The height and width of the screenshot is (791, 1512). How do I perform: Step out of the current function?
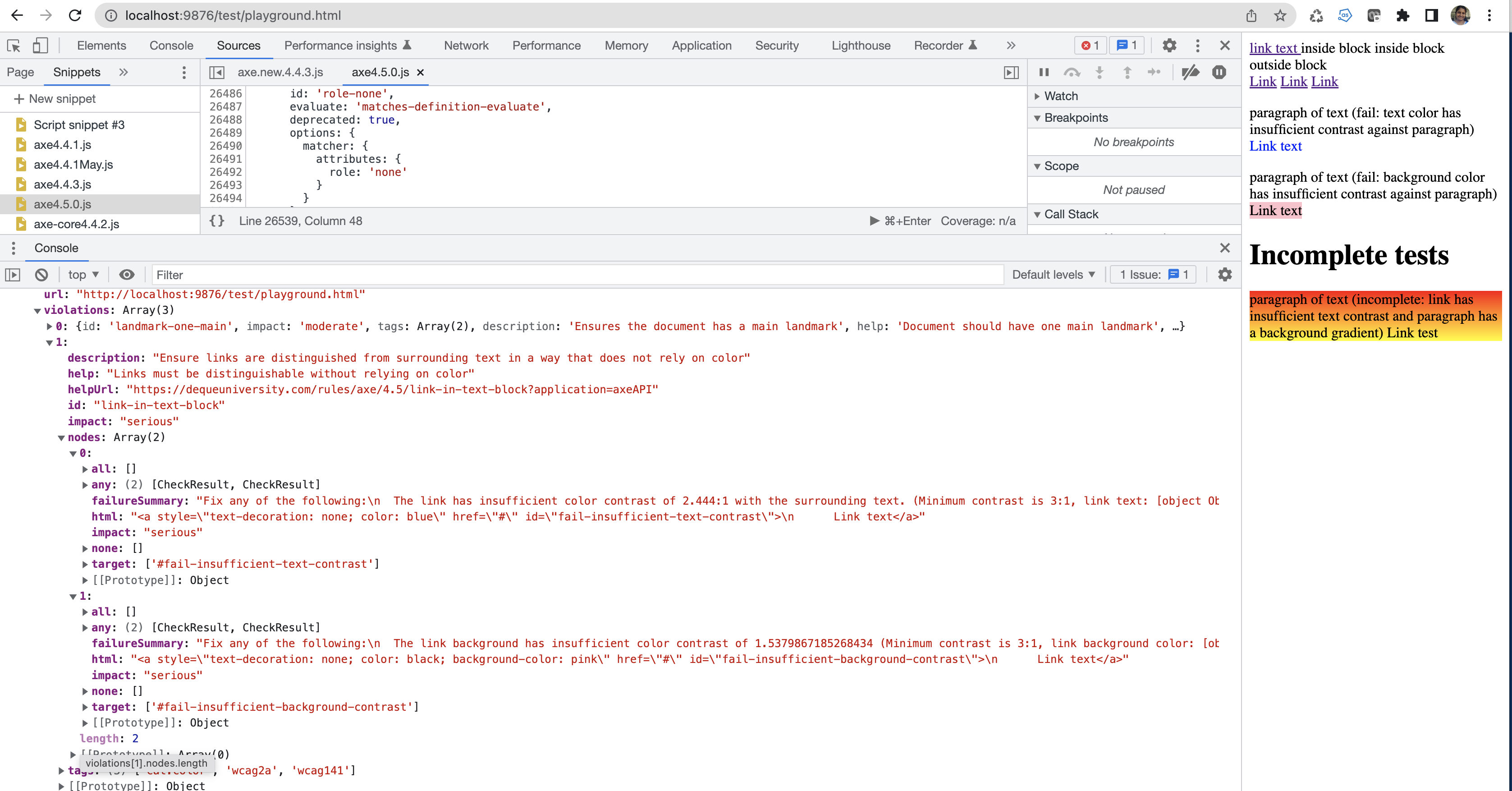pyautogui.click(x=1127, y=72)
